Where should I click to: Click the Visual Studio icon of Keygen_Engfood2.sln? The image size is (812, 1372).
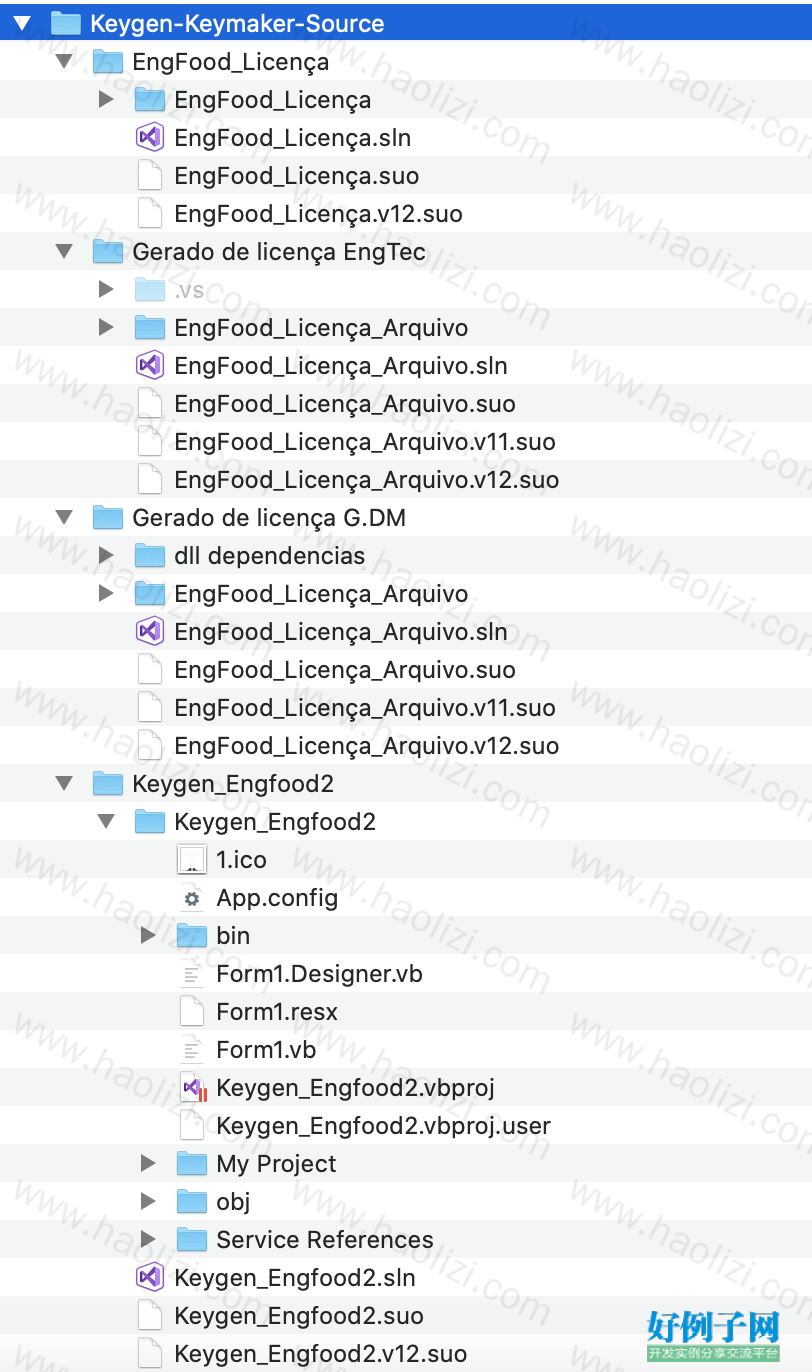150,1277
